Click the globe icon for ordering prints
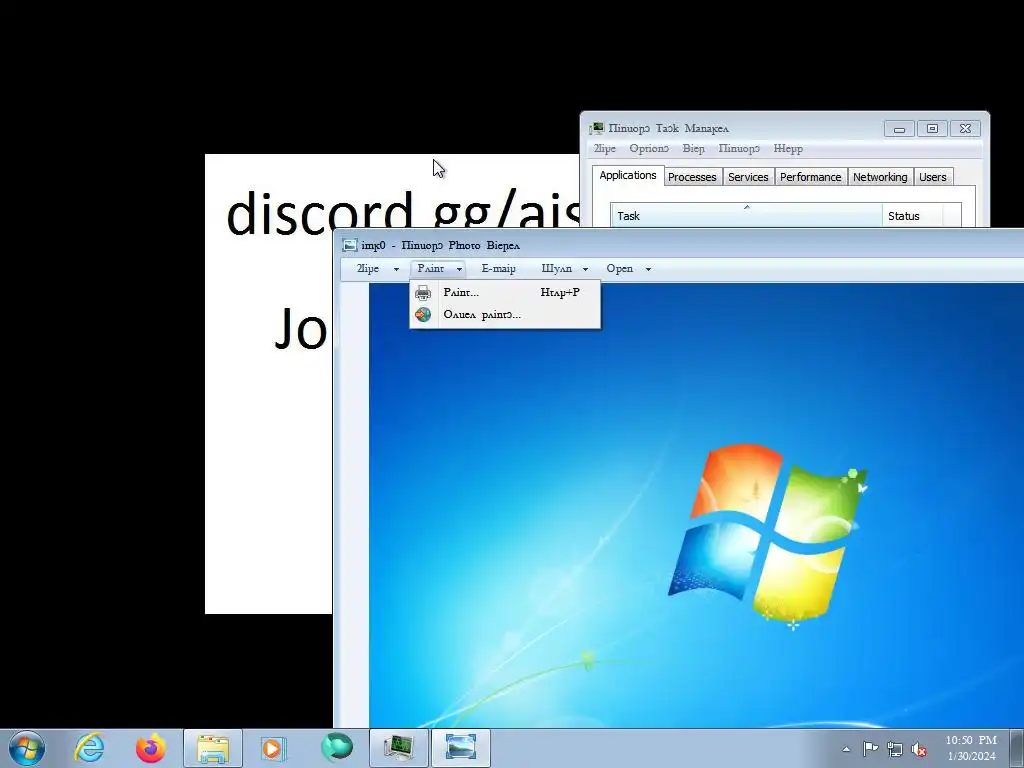 (423, 315)
